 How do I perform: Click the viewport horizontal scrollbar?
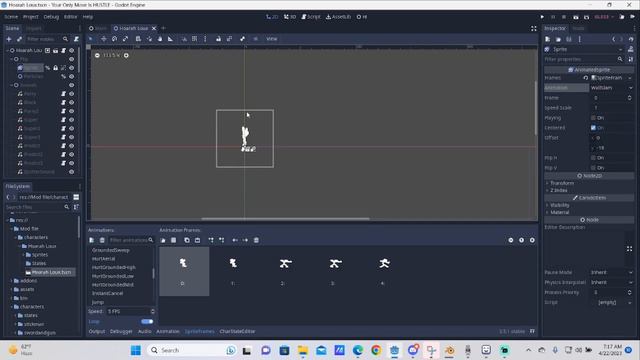[x=286, y=219]
